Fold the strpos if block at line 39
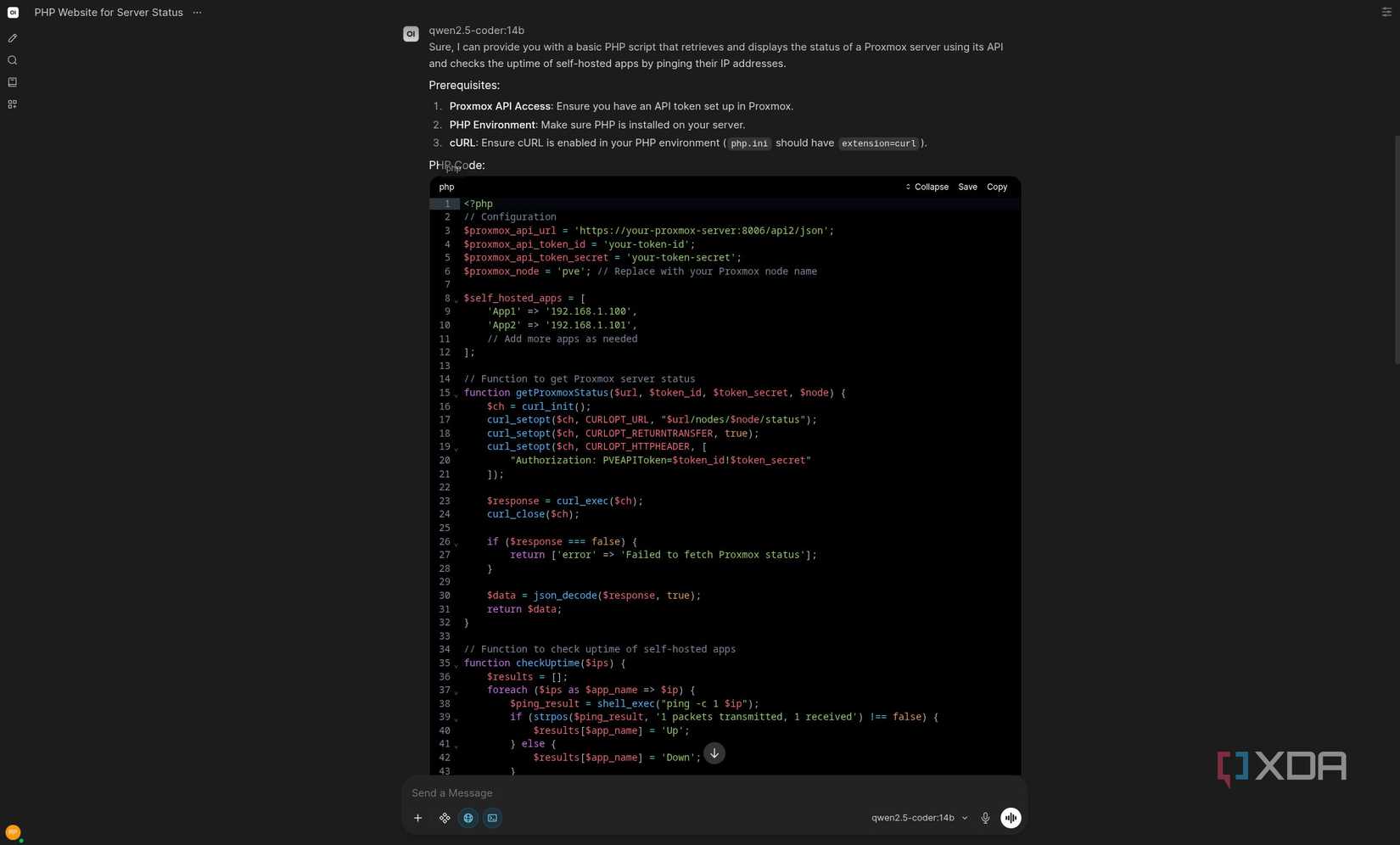The width and height of the screenshot is (1400, 845). 456,719
